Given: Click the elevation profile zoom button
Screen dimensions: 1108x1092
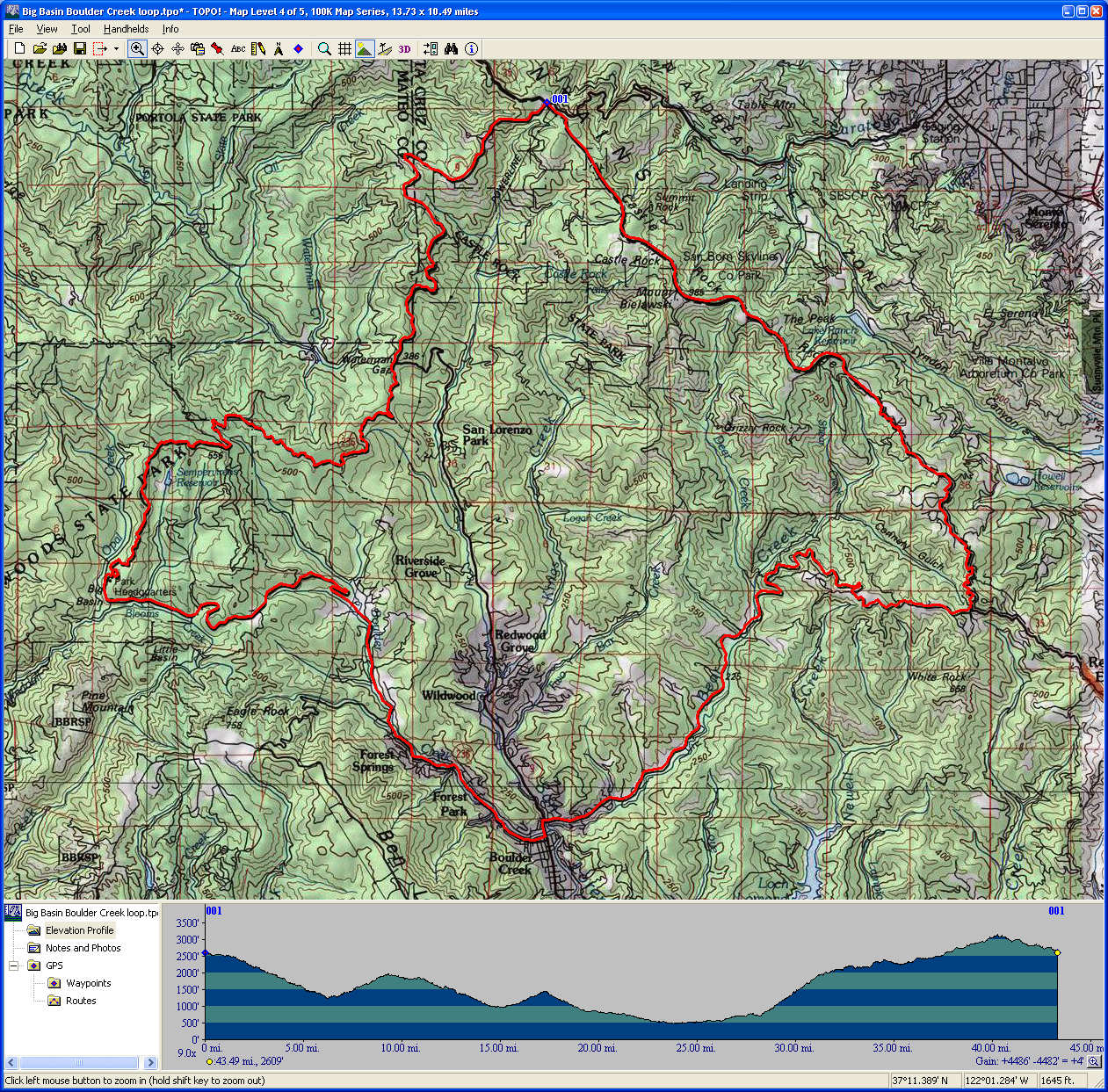Looking at the screenshot, I should point(1094,1061).
